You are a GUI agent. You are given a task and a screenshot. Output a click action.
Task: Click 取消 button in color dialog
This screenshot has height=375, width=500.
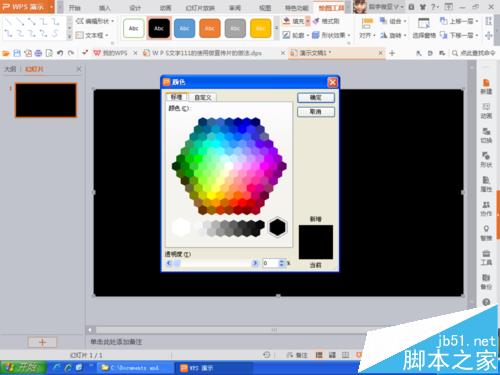(316, 112)
